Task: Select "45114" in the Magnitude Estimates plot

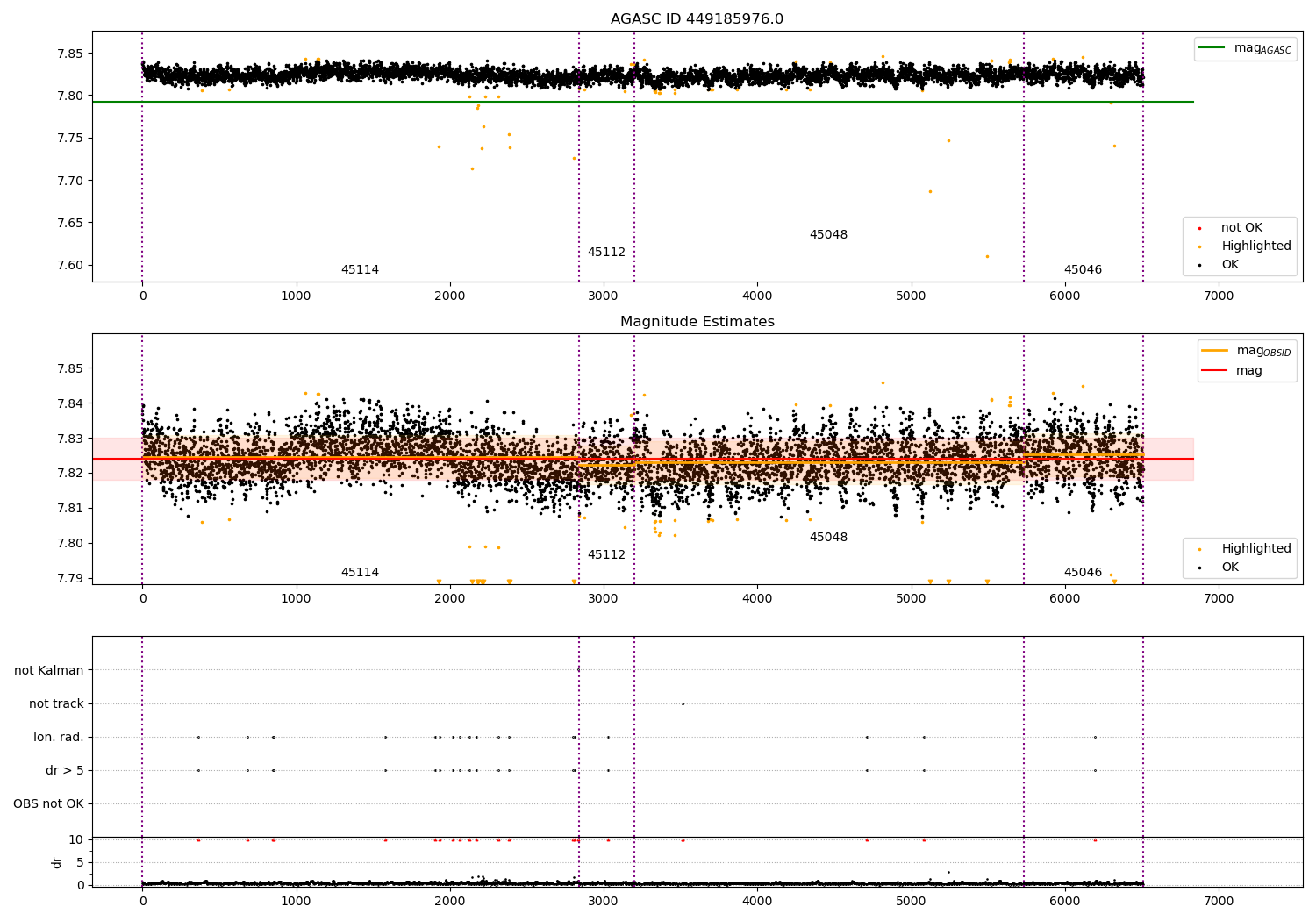Action: click(360, 572)
